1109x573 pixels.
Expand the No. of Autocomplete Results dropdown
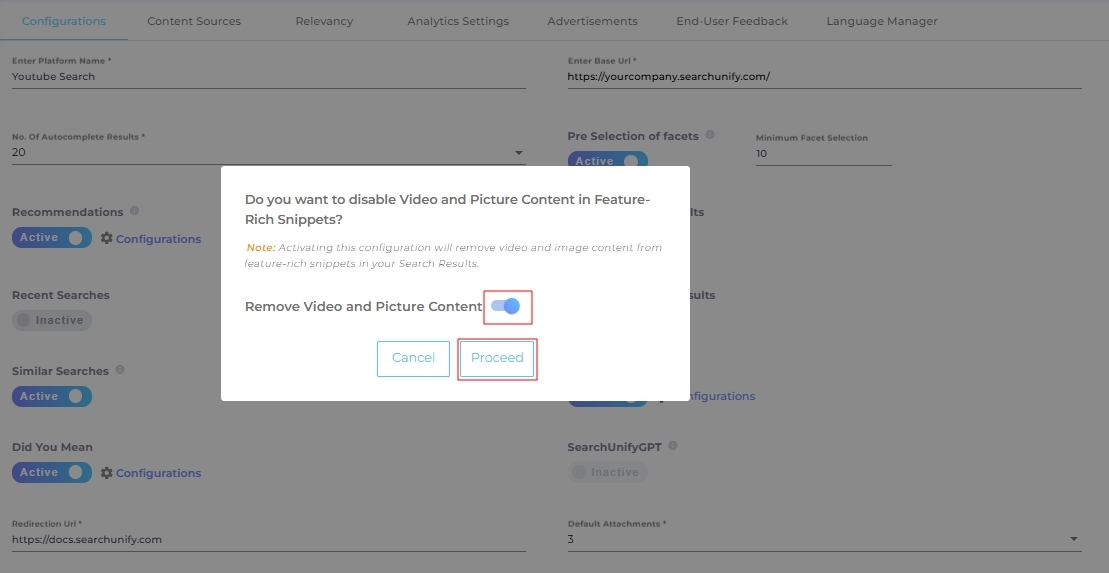pyautogui.click(x=518, y=153)
